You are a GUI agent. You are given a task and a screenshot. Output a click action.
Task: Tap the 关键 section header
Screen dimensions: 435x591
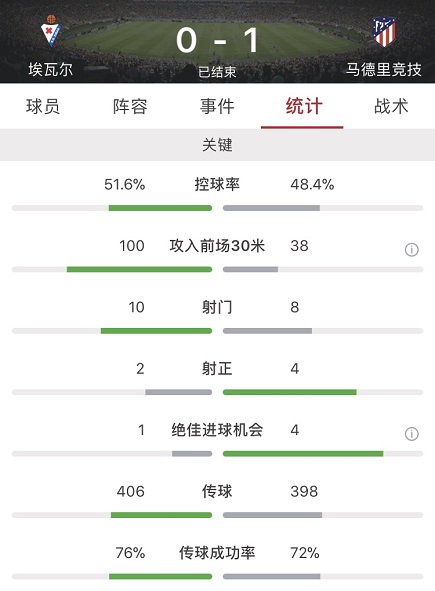[218, 145]
